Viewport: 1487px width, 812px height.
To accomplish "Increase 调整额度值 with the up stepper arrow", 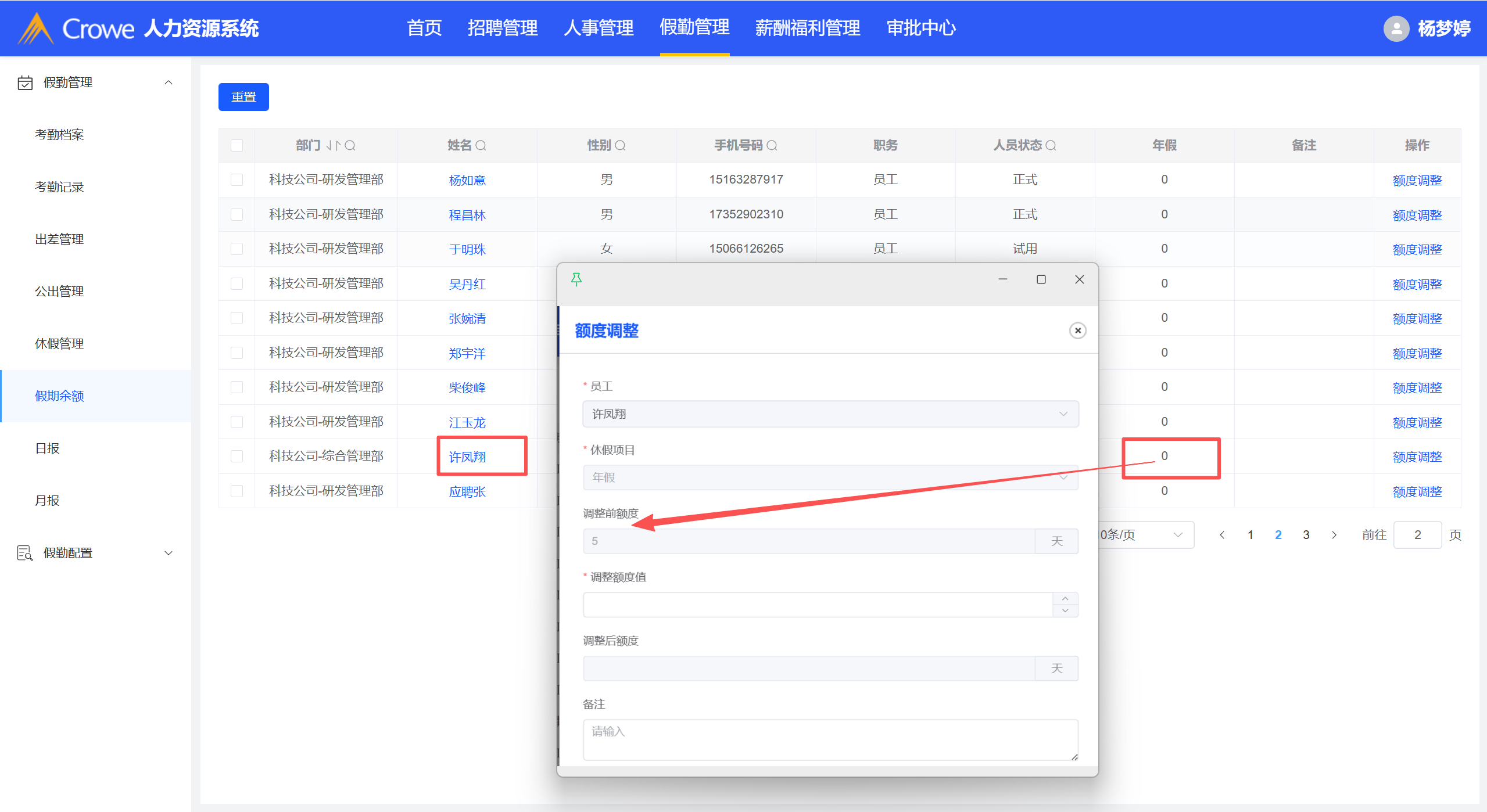I will 1065,598.
